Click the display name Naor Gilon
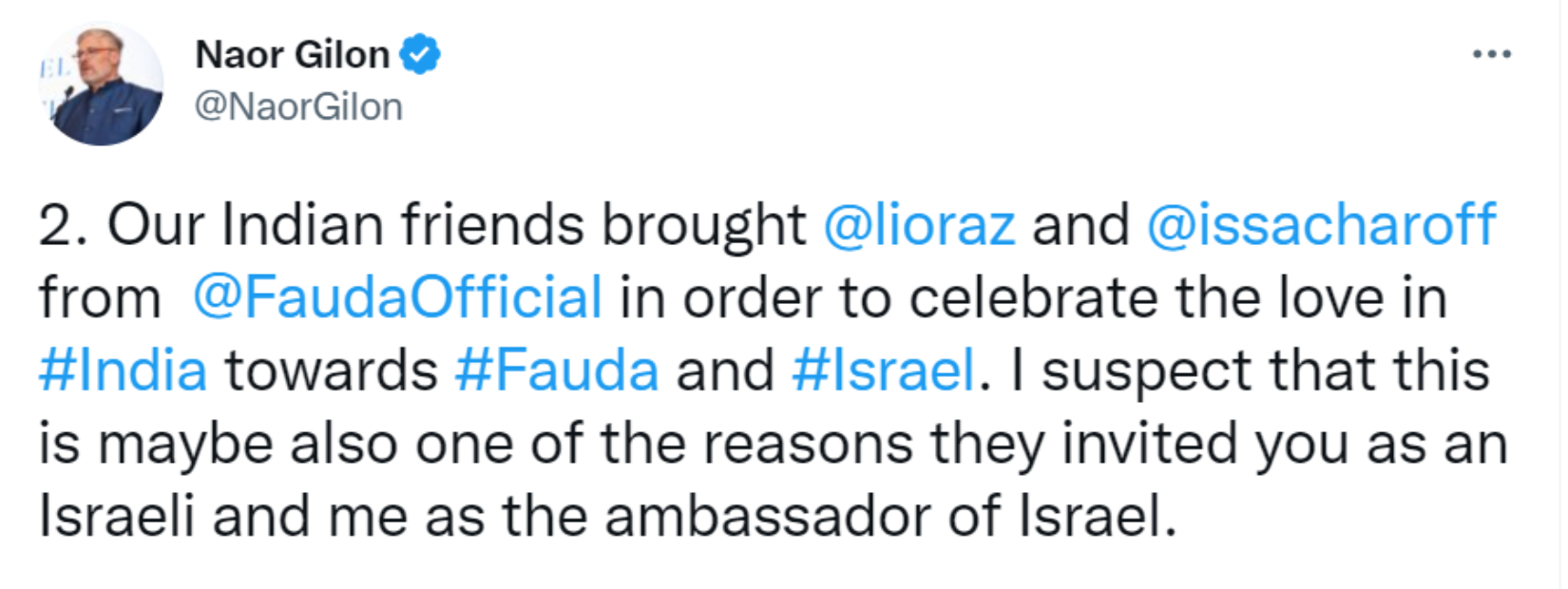 [x=292, y=55]
